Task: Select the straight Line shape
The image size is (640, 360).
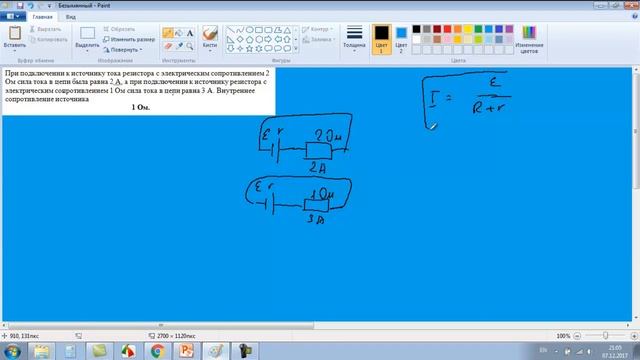Action: coord(231,30)
